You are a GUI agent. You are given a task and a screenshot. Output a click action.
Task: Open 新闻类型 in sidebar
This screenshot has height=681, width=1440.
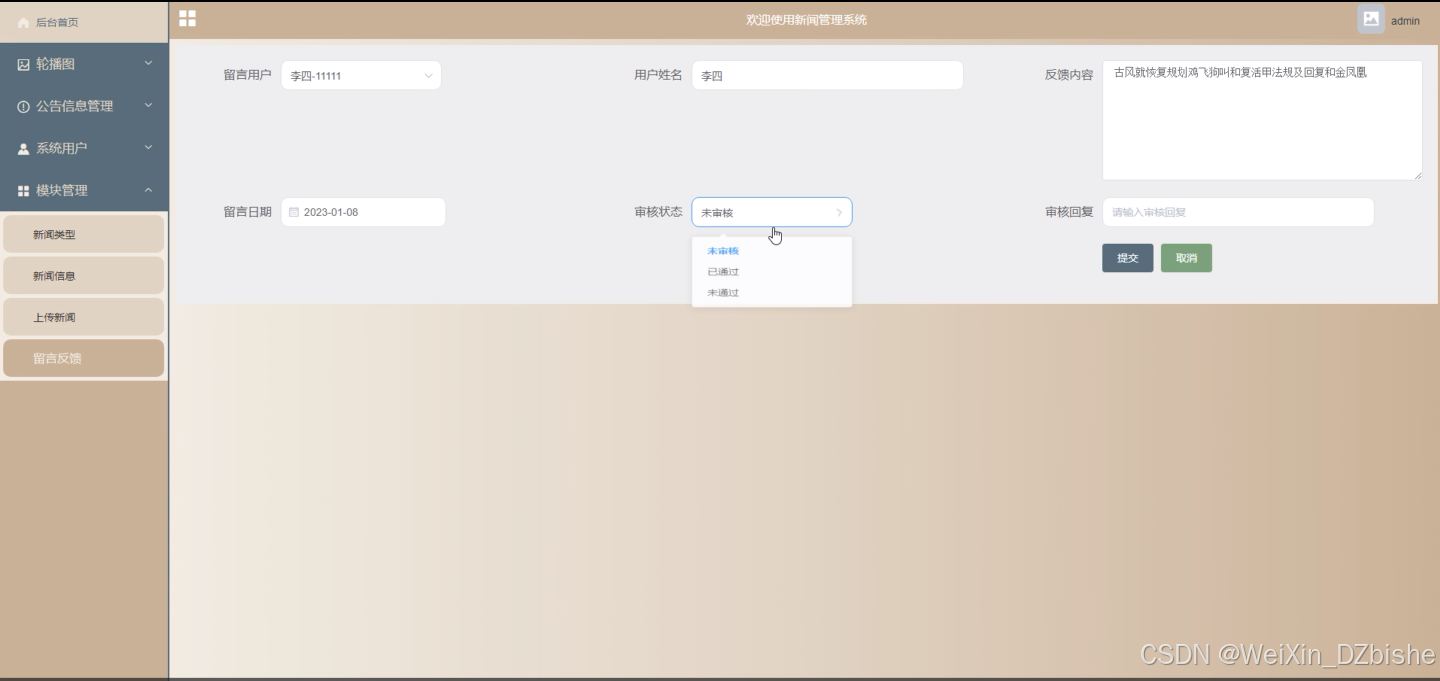pos(84,234)
